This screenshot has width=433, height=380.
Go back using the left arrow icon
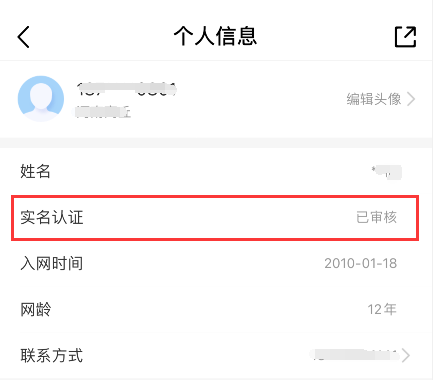[x=24, y=37]
